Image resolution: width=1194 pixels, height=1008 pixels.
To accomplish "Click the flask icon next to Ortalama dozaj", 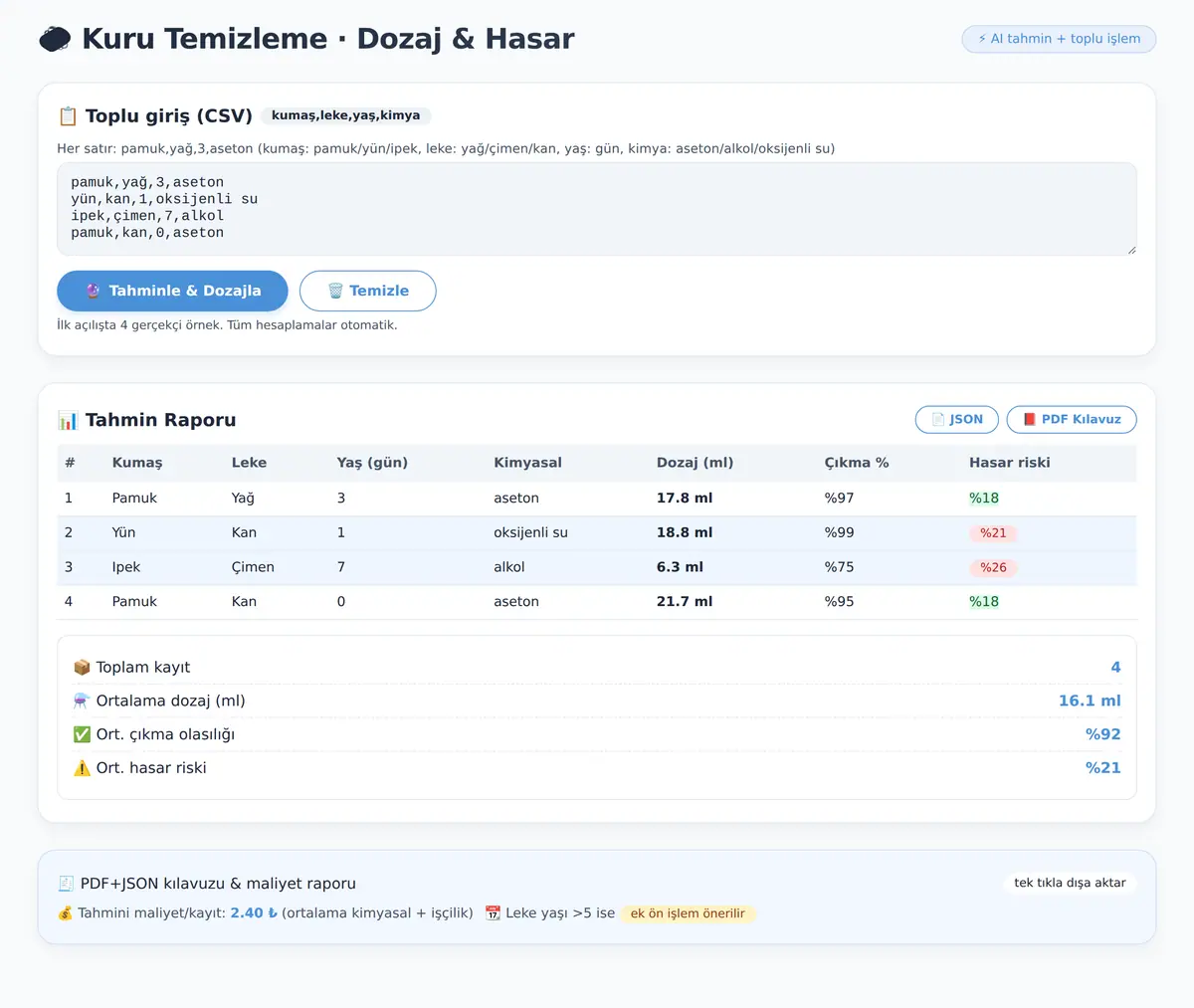I will tap(82, 701).
